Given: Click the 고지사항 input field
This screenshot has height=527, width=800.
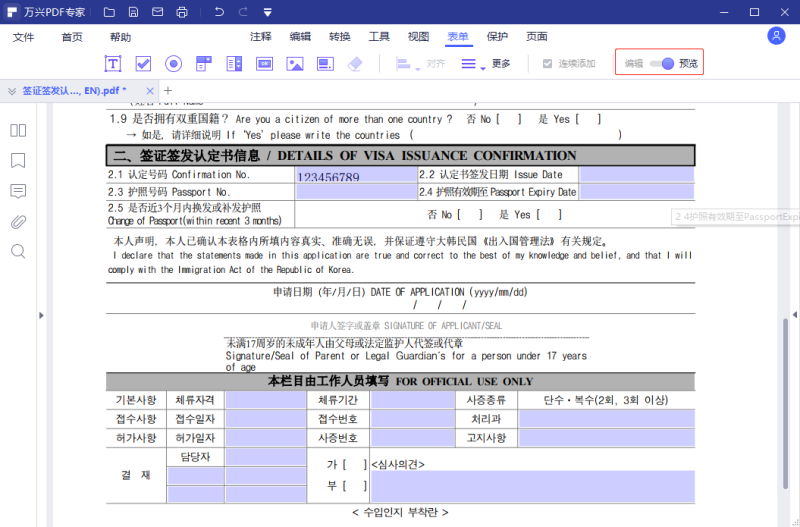Looking at the screenshot, I should [x=607, y=438].
